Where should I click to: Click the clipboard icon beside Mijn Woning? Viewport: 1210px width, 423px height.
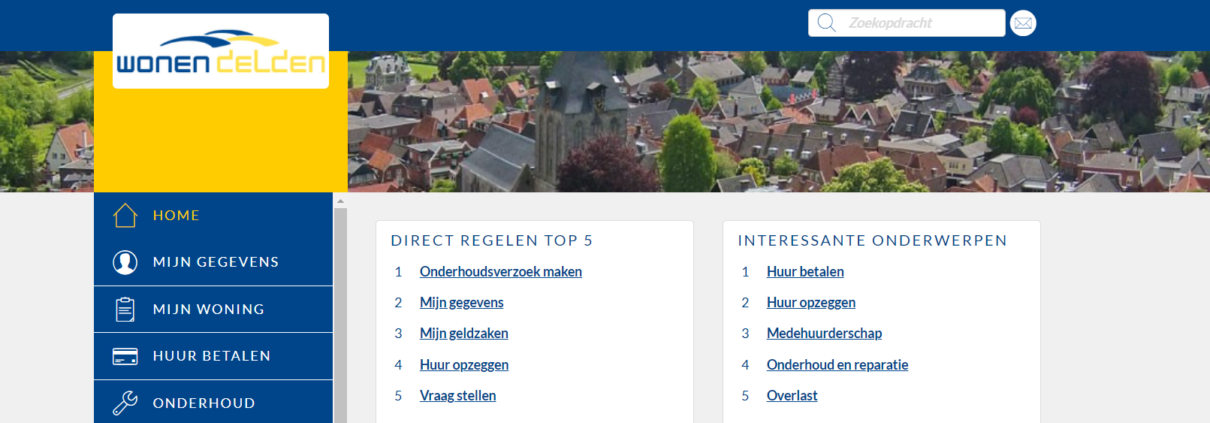tap(125, 309)
